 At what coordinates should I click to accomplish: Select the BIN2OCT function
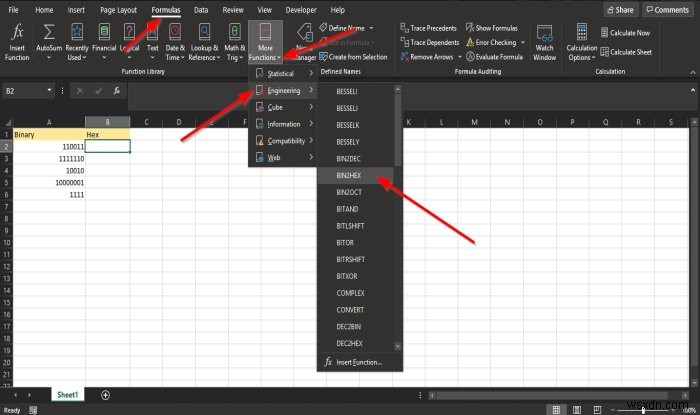tap(356, 192)
